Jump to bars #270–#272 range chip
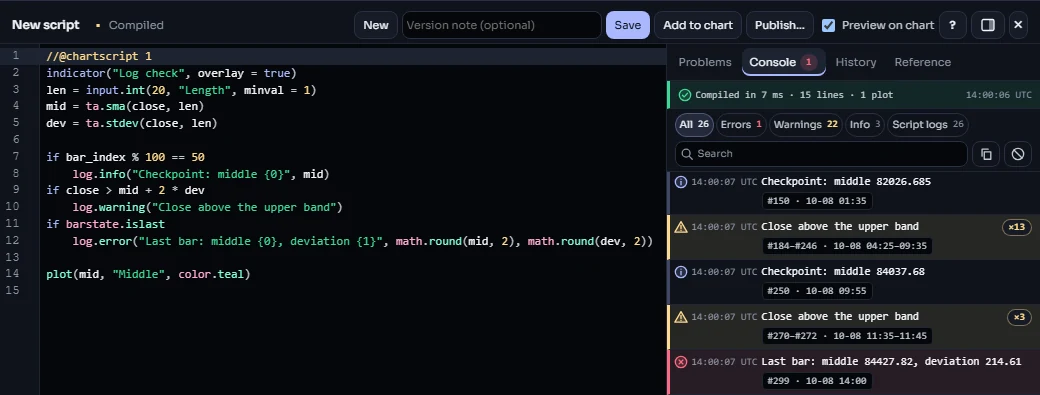This screenshot has width=1040, height=395. pos(847,336)
